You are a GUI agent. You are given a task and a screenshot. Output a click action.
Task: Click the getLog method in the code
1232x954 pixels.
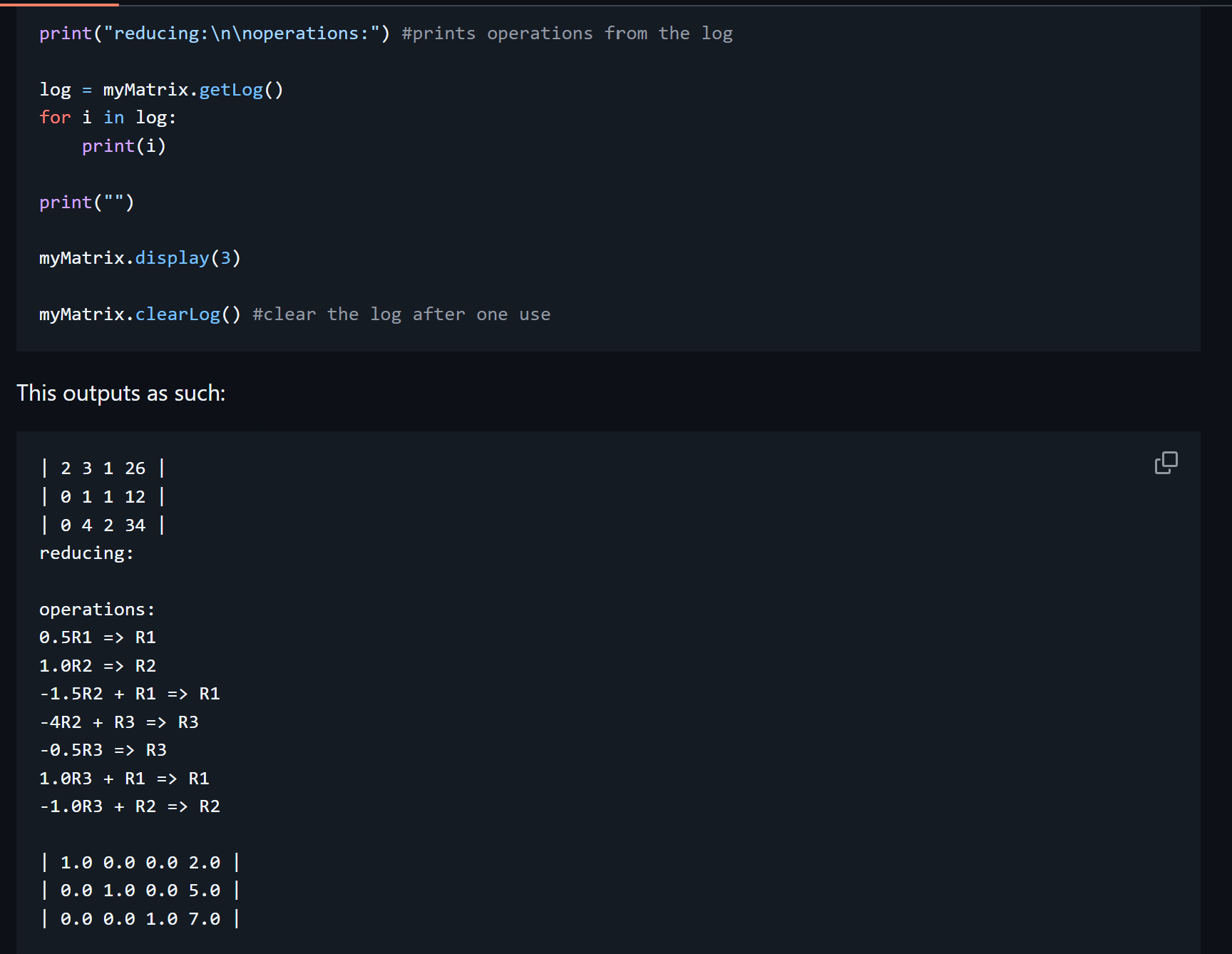pyautogui.click(x=230, y=90)
